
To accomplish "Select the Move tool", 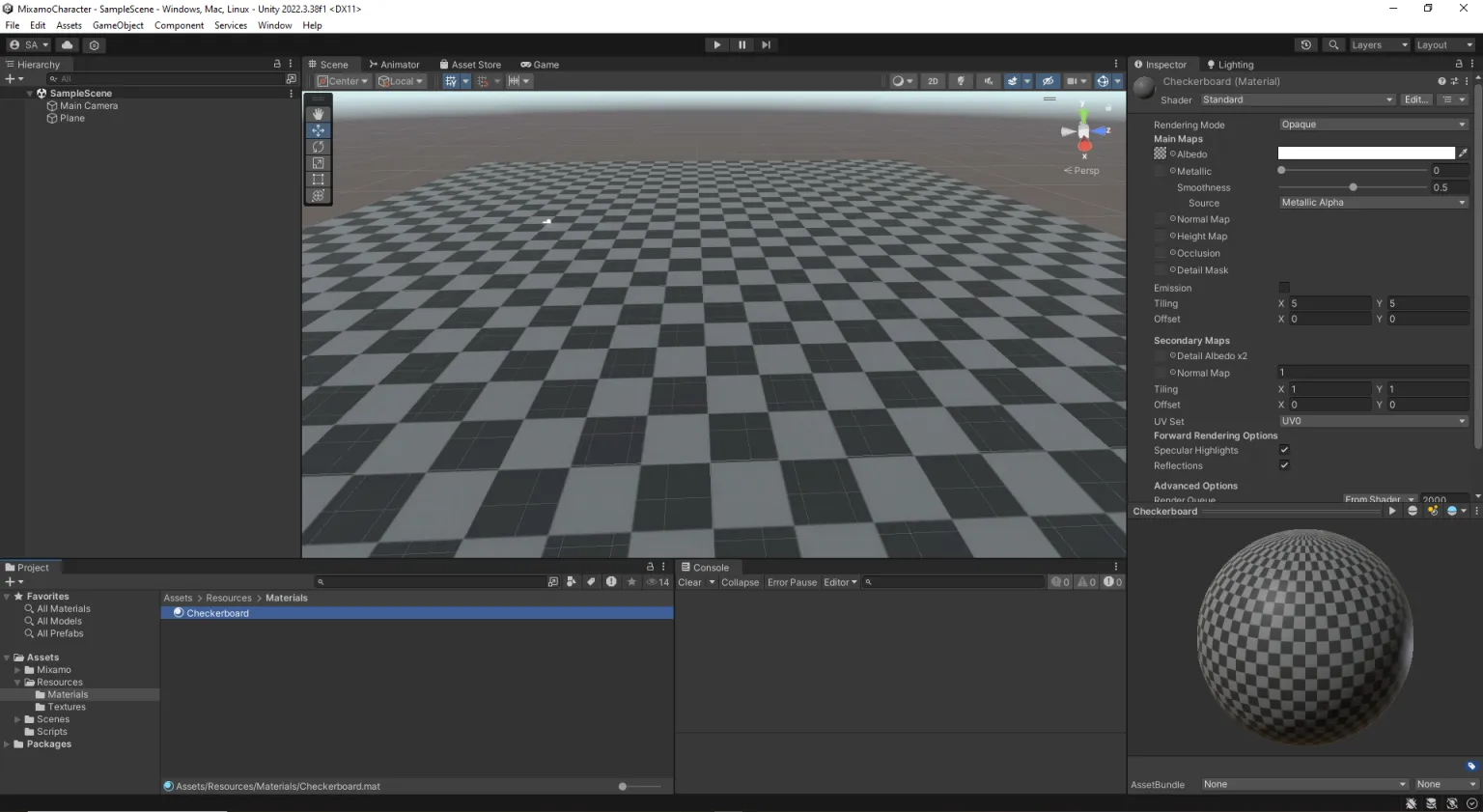I will (319, 130).
